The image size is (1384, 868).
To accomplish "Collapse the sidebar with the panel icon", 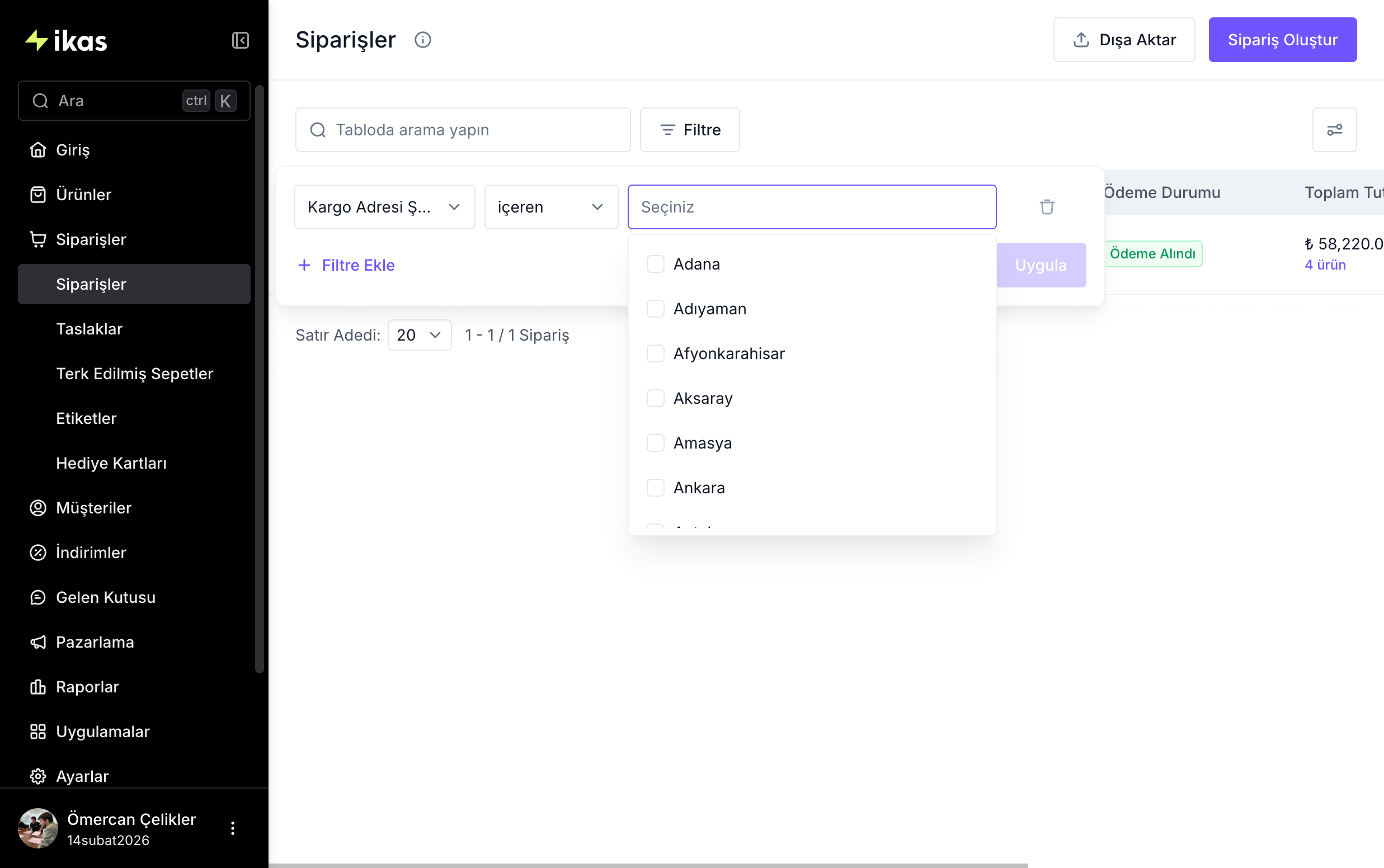I will pos(240,40).
